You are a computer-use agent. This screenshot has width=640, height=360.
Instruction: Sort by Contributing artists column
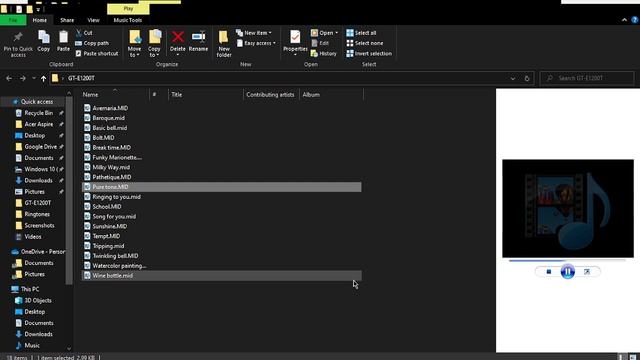[270, 95]
